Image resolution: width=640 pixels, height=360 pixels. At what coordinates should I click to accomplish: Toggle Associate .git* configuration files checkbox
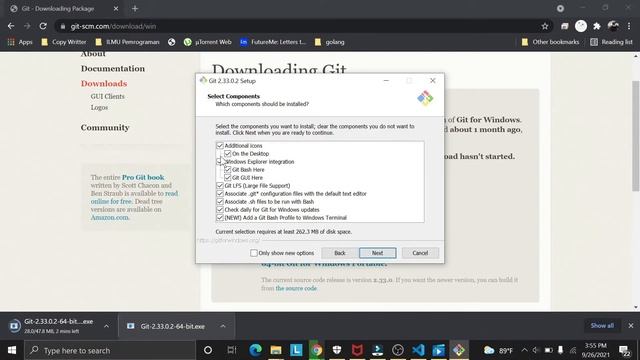pyautogui.click(x=220, y=193)
